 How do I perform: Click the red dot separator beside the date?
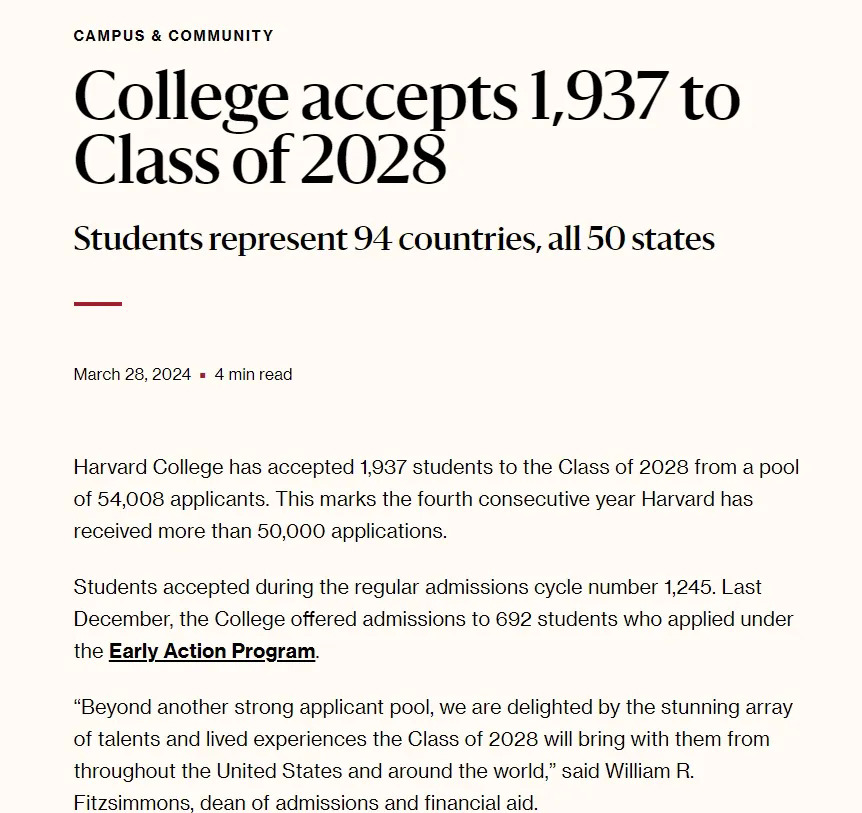(203, 376)
